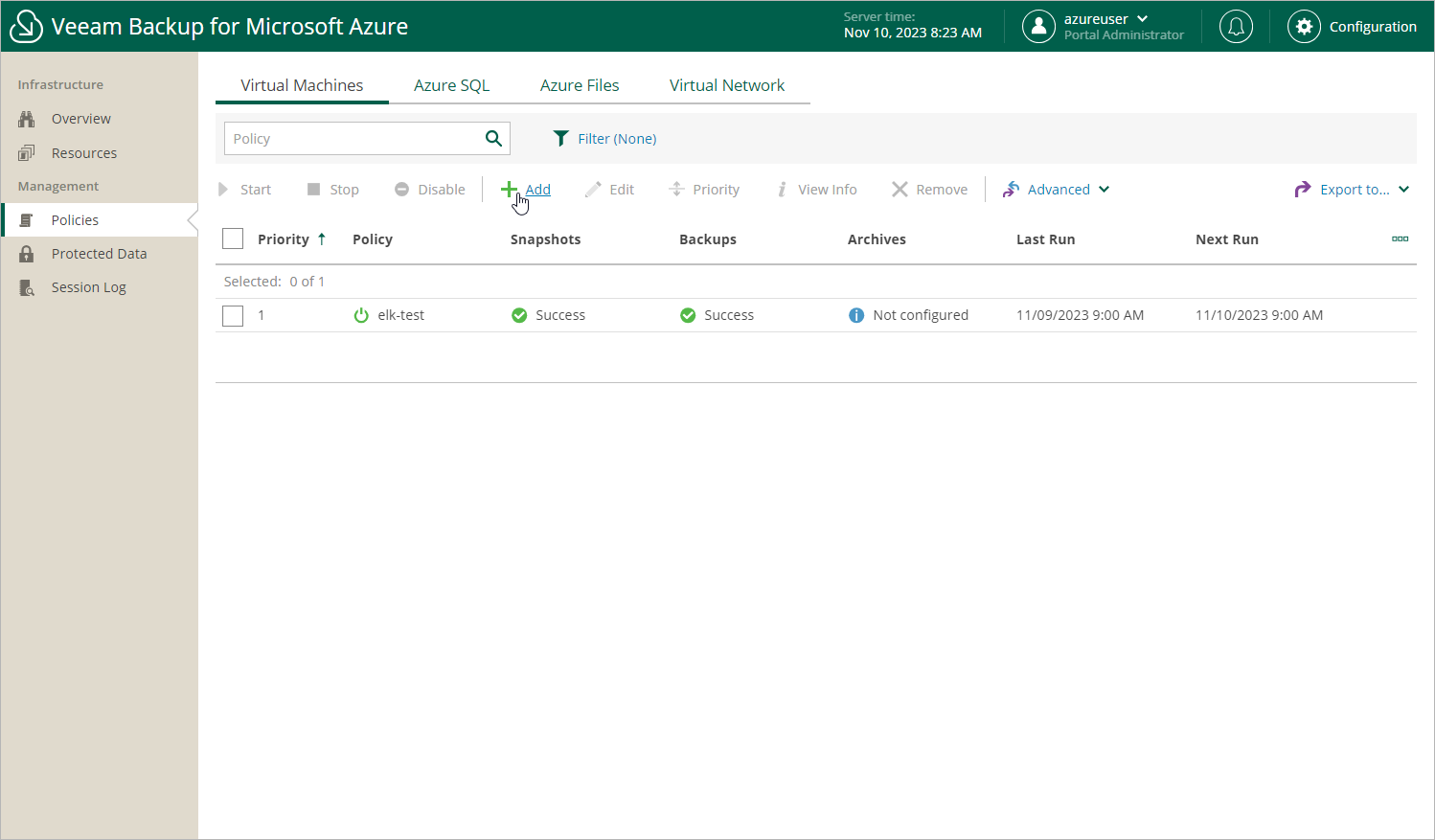Screen dimensions: 1435x840
Task: Click the Backups success check icon
Action: [688, 315]
